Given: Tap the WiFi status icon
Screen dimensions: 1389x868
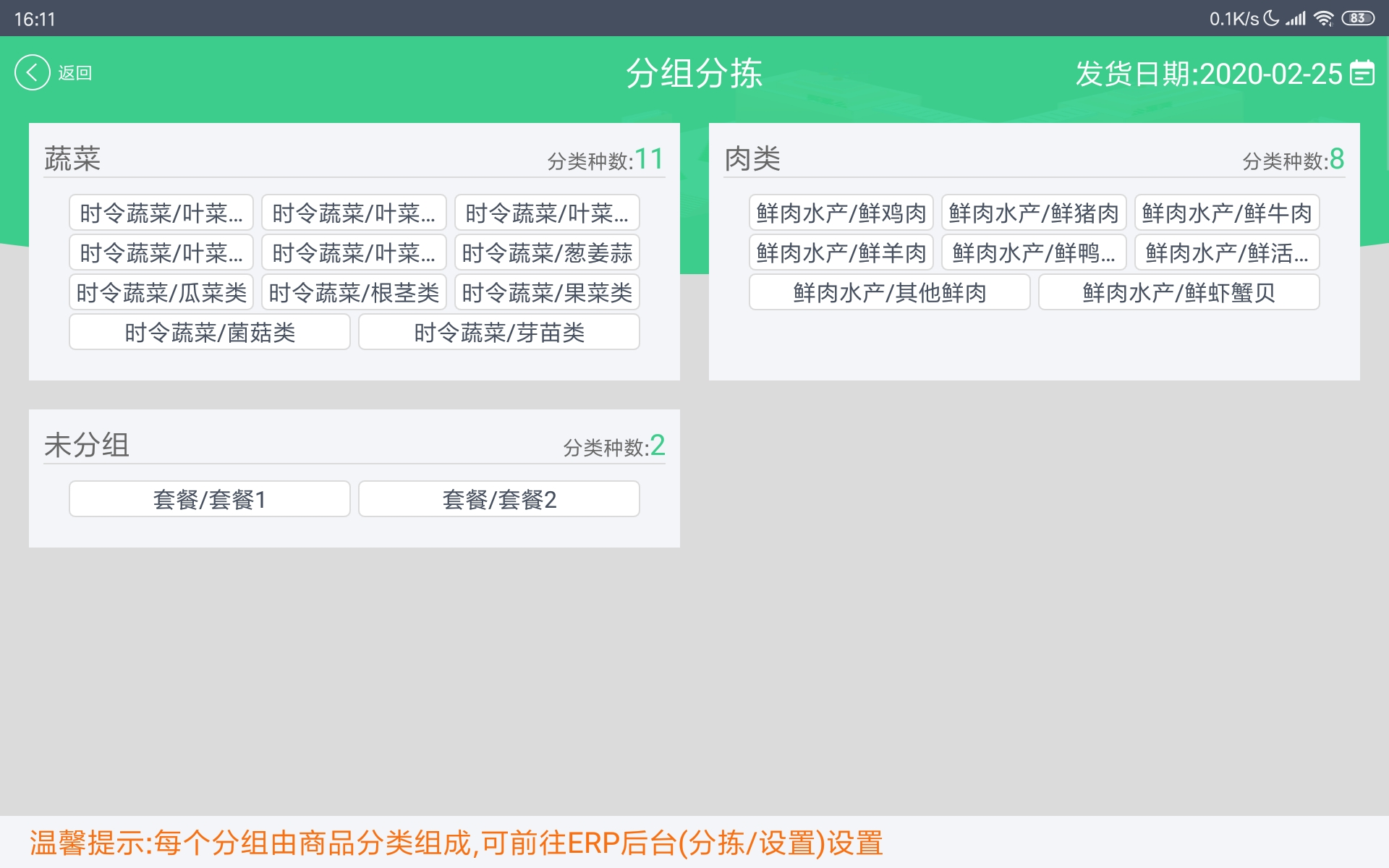Looking at the screenshot, I should pos(1323,19).
